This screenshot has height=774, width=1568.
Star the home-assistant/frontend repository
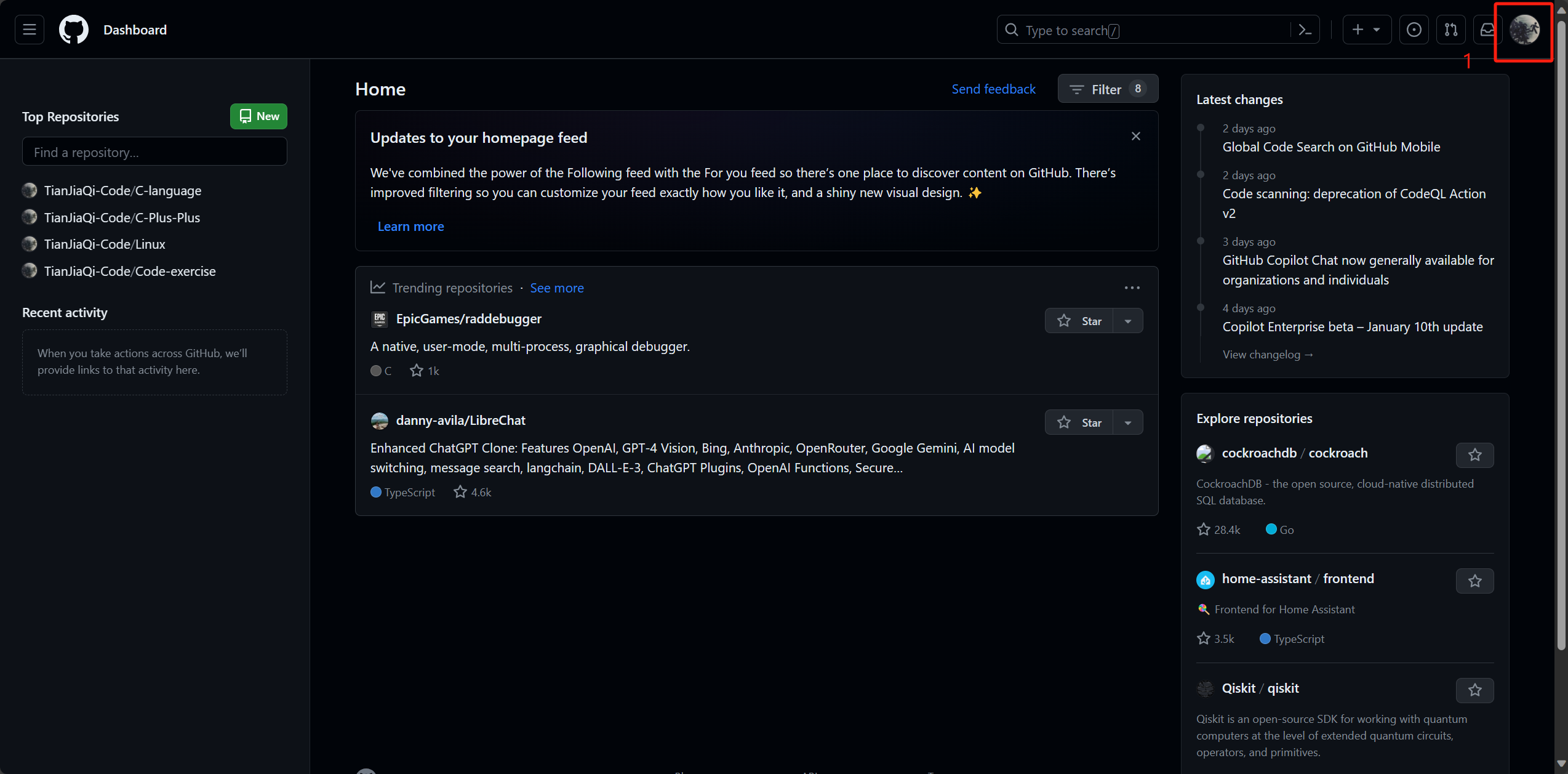pos(1474,581)
